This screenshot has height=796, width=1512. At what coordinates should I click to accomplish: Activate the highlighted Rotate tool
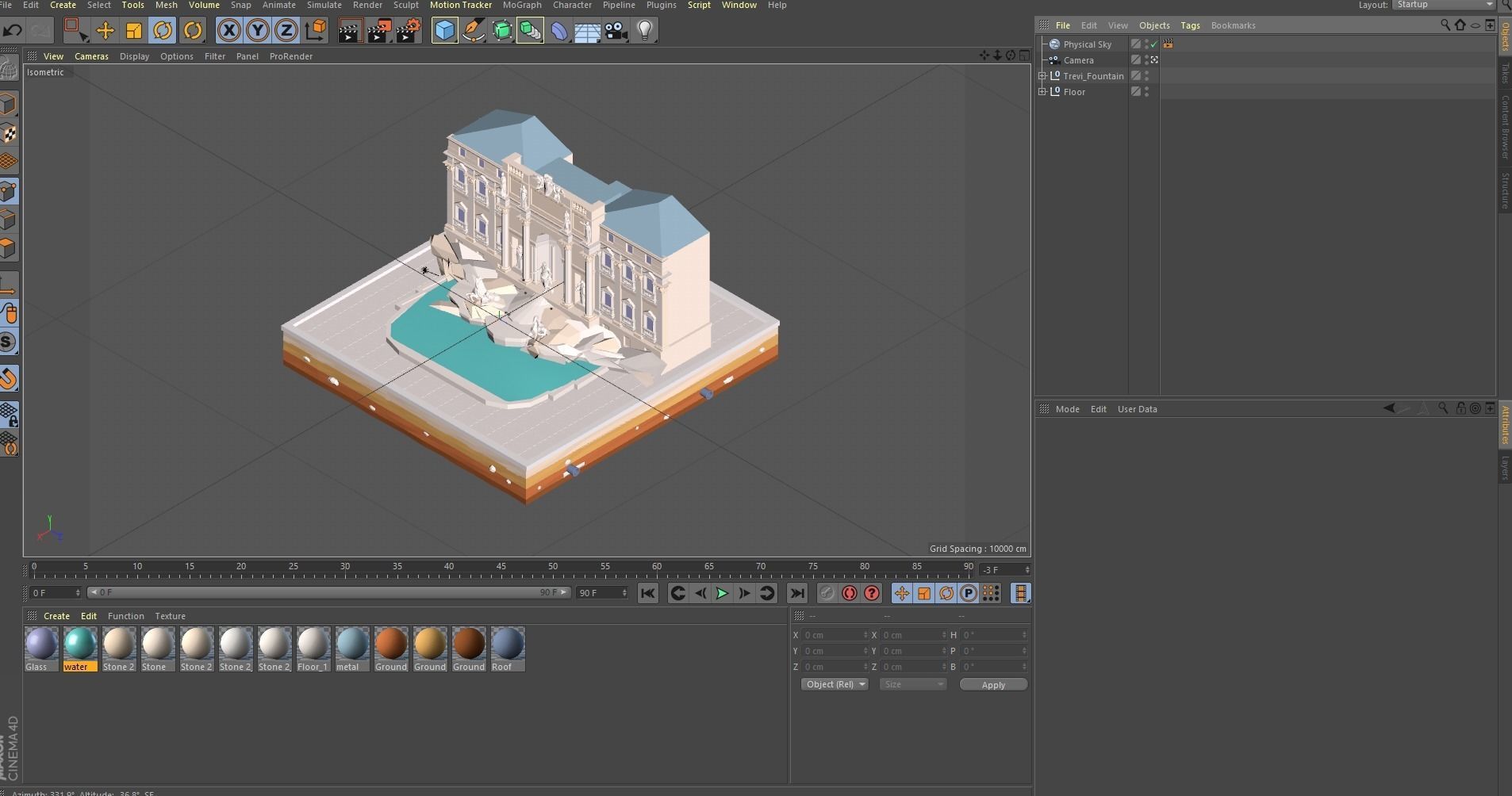pos(163,31)
